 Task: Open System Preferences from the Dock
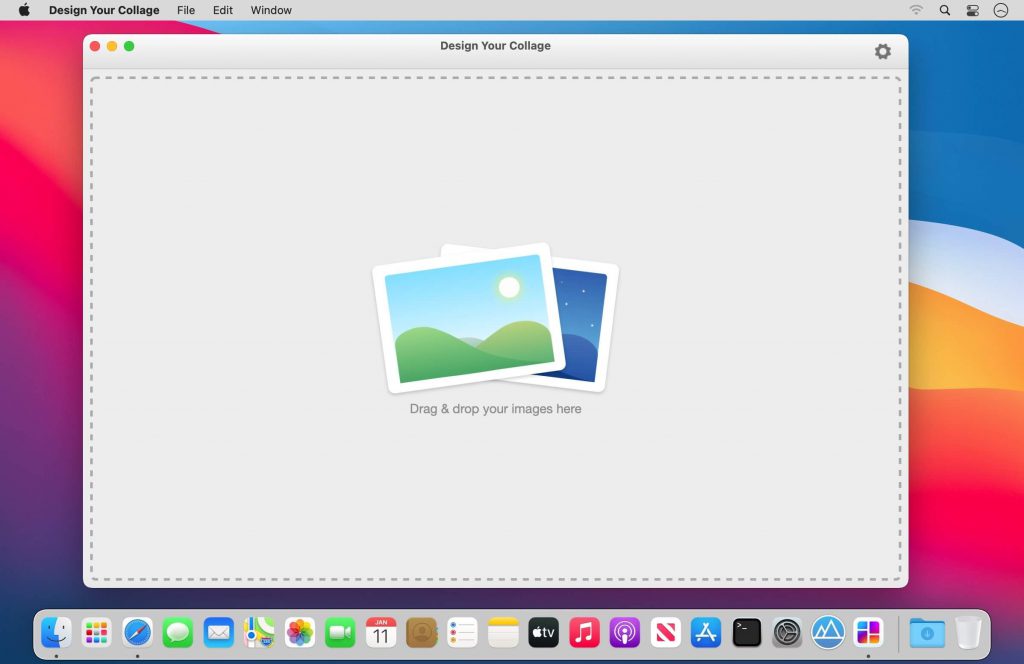coord(787,632)
